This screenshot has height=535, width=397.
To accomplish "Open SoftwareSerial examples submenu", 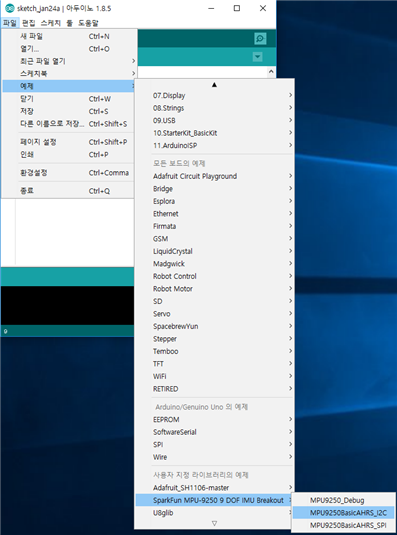I will [214, 432].
